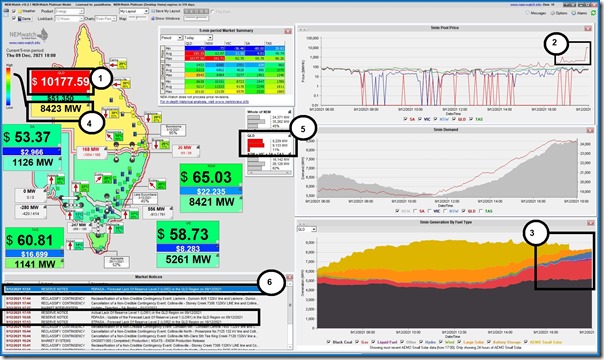Toggle NEM checkbox in the Demand chart
Screen dimensions: 604x360
(397, 211)
